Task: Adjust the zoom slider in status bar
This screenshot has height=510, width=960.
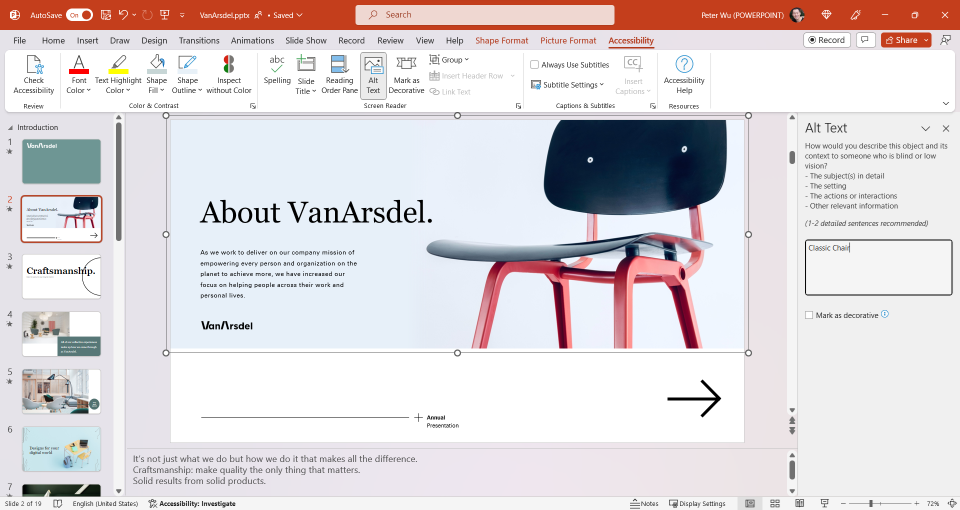Action: 871,503
